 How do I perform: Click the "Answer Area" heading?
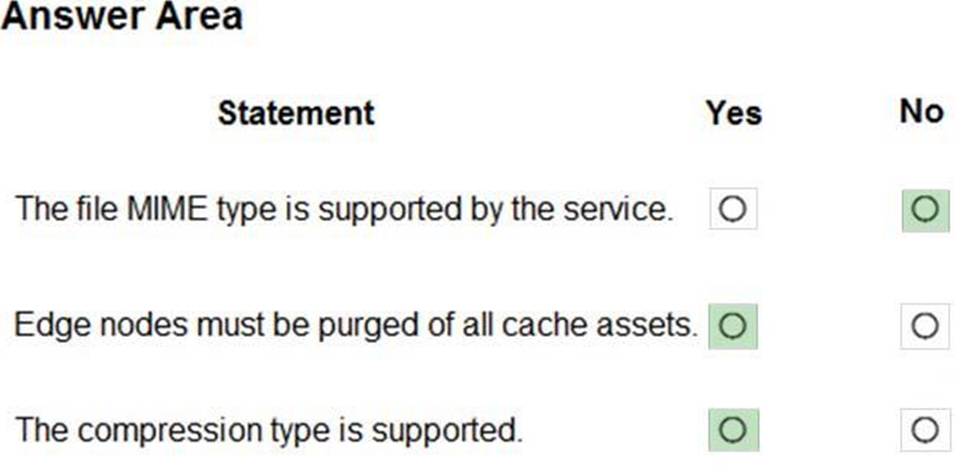pos(122,16)
